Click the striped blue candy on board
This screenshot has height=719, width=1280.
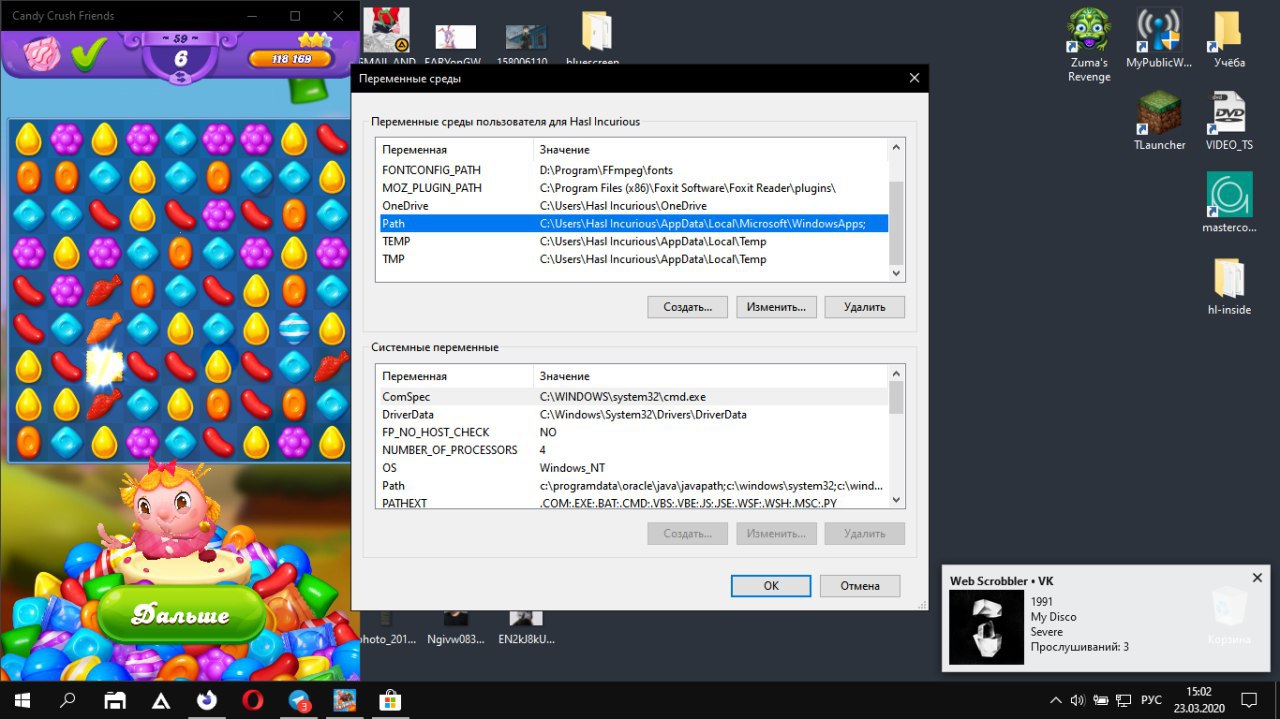coord(294,326)
